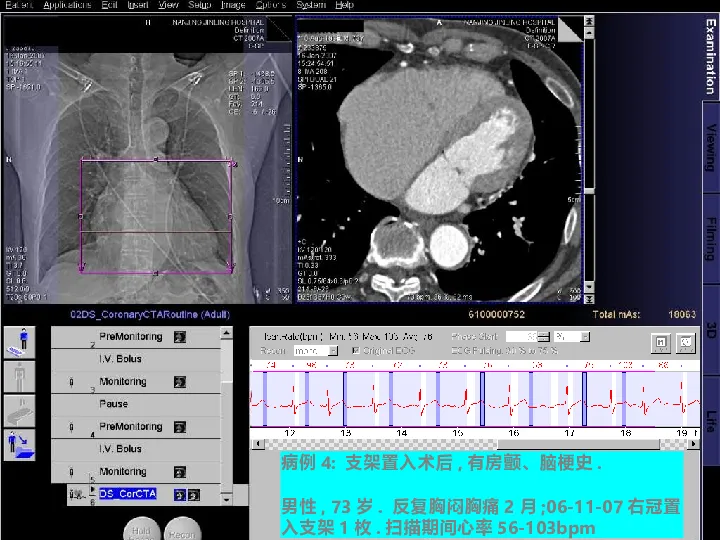Viewport: 720px width, 540px height.
Task: Click ECG scrollbar left arrow
Action: 258,444
